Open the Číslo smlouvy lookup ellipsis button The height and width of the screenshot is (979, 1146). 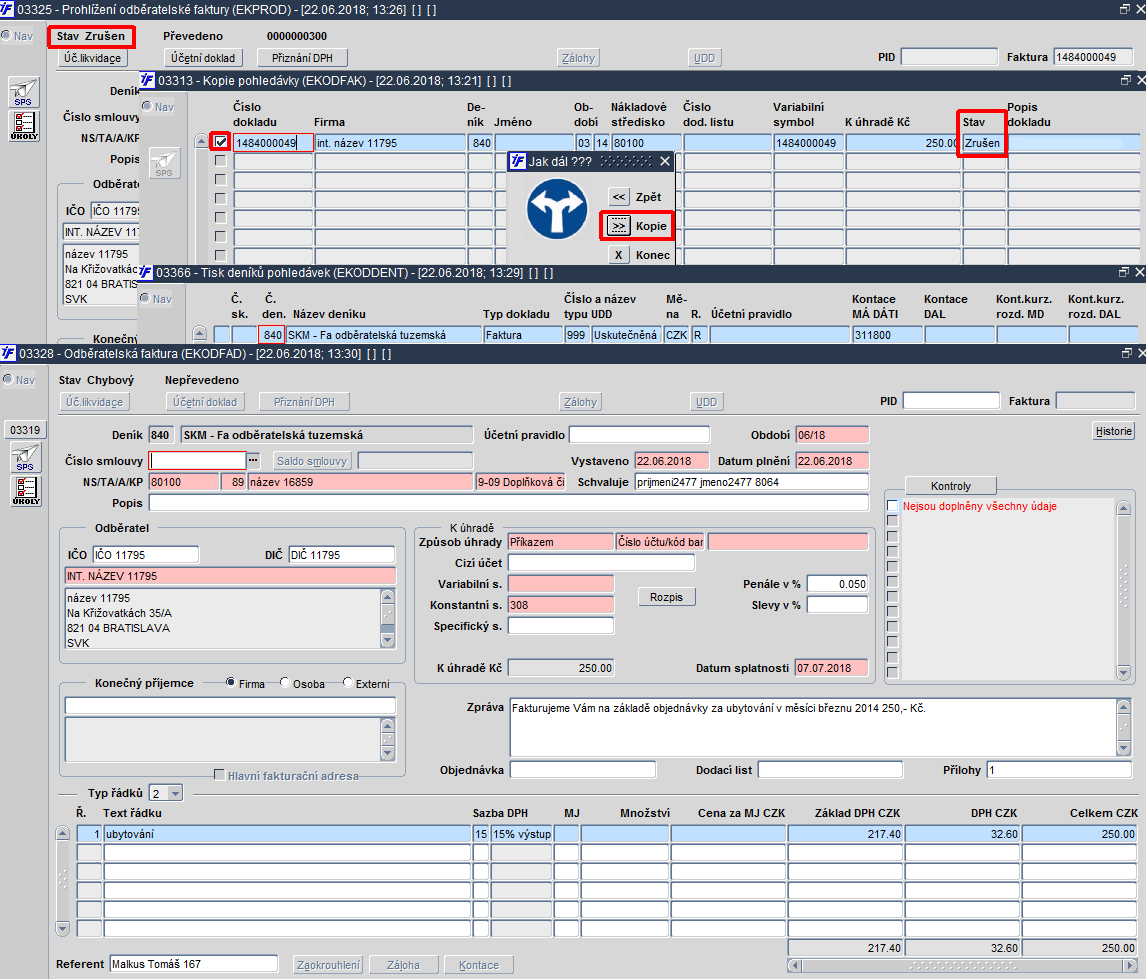click(253, 460)
